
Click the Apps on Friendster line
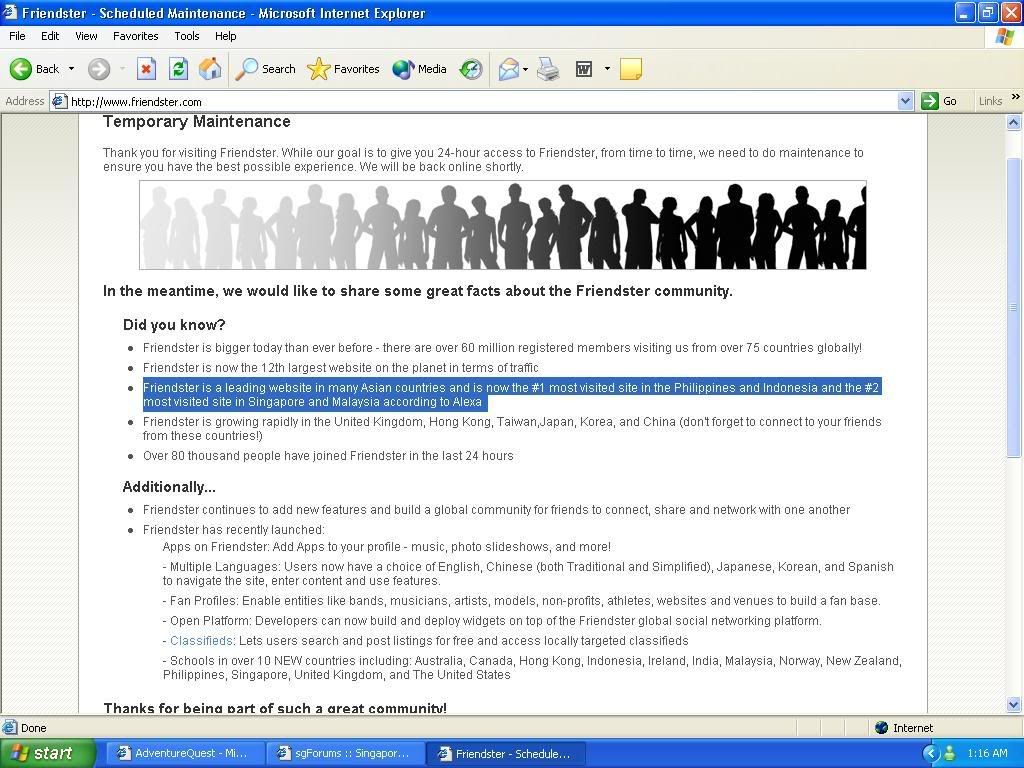pyautogui.click(x=387, y=547)
